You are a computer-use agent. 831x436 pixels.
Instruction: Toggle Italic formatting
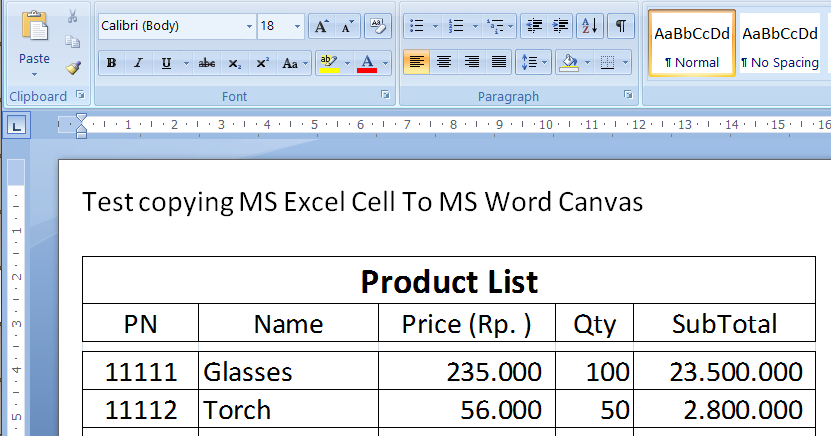pos(138,63)
